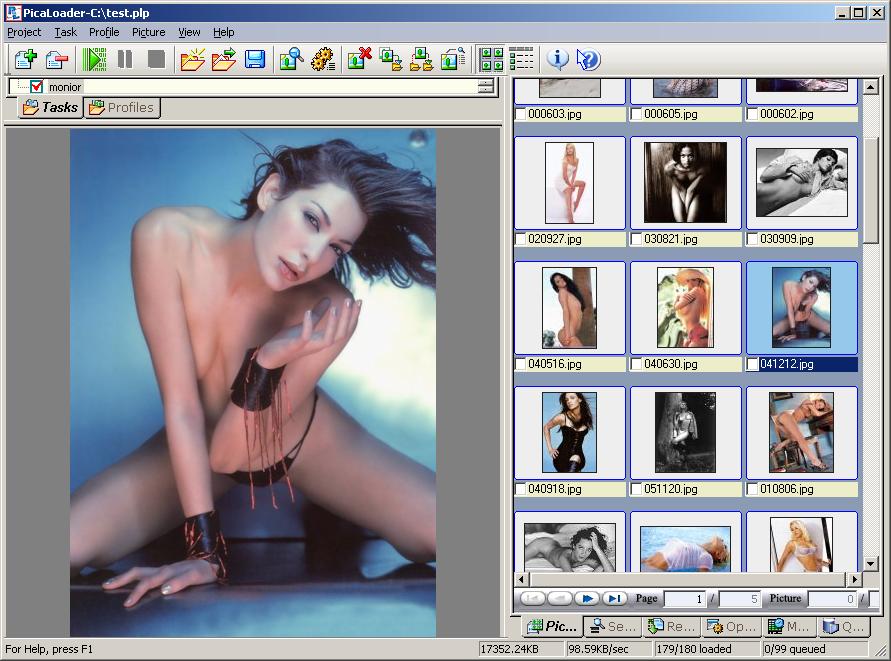This screenshot has height=661, width=891.
Task: Click the thumbnail list down scroll arrow
Action: coord(870,564)
